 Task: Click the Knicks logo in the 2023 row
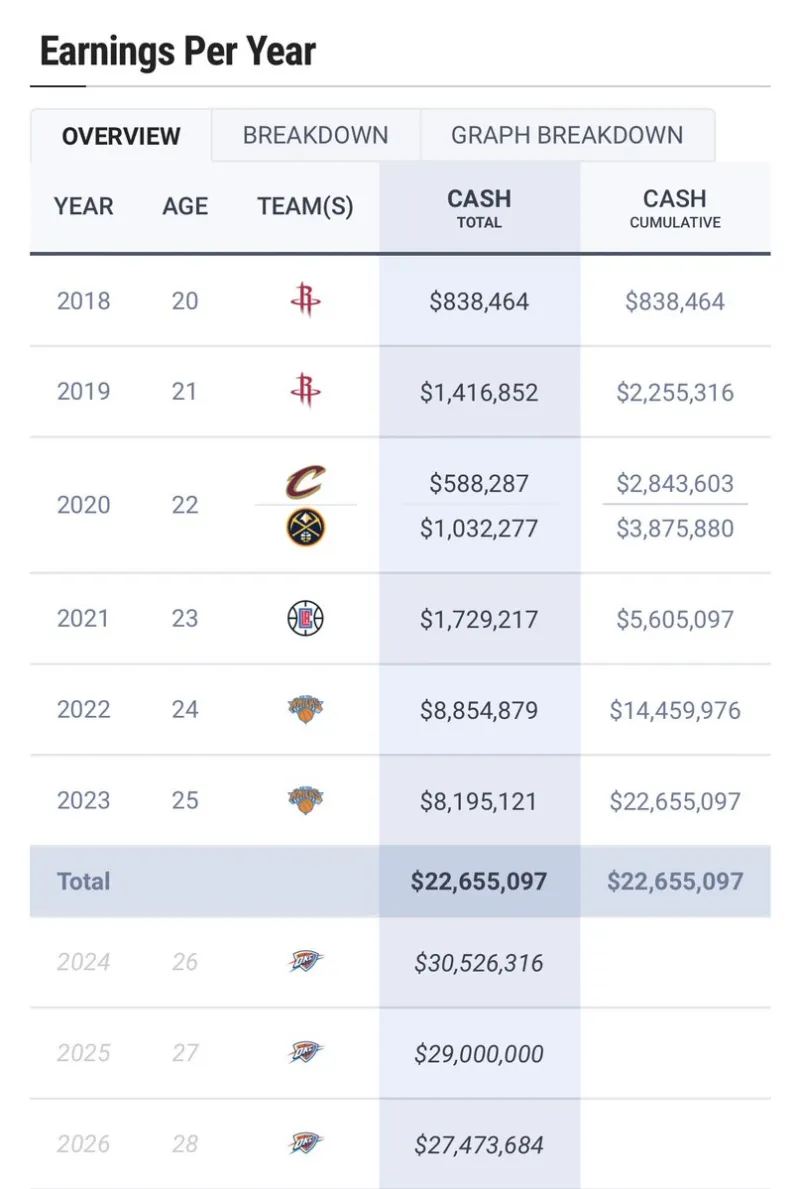(306, 799)
